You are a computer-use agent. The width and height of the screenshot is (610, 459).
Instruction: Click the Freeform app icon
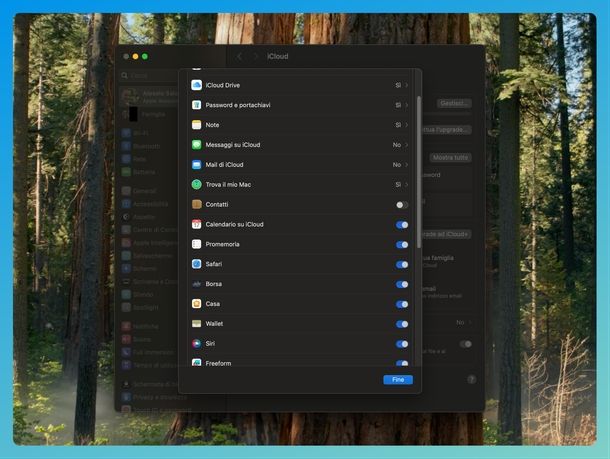pyautogui.click(x=196, y=363)
